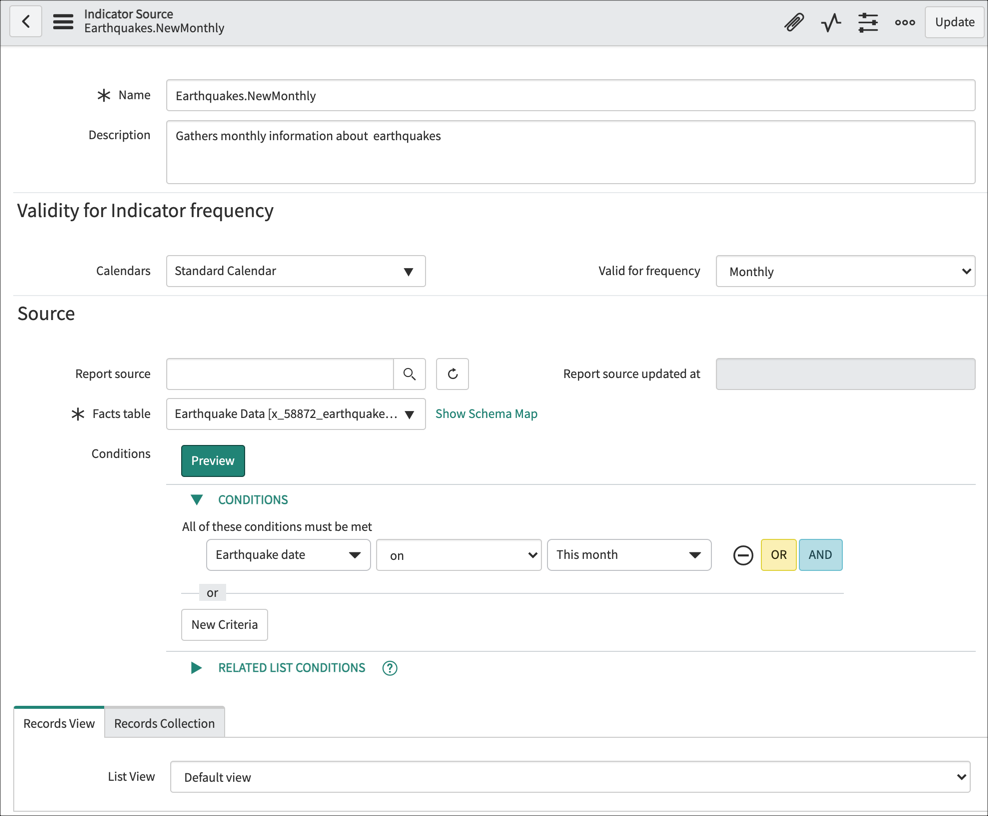Click the personalize form sliders icon
The image size is (988, 816).
click(867, 21)
